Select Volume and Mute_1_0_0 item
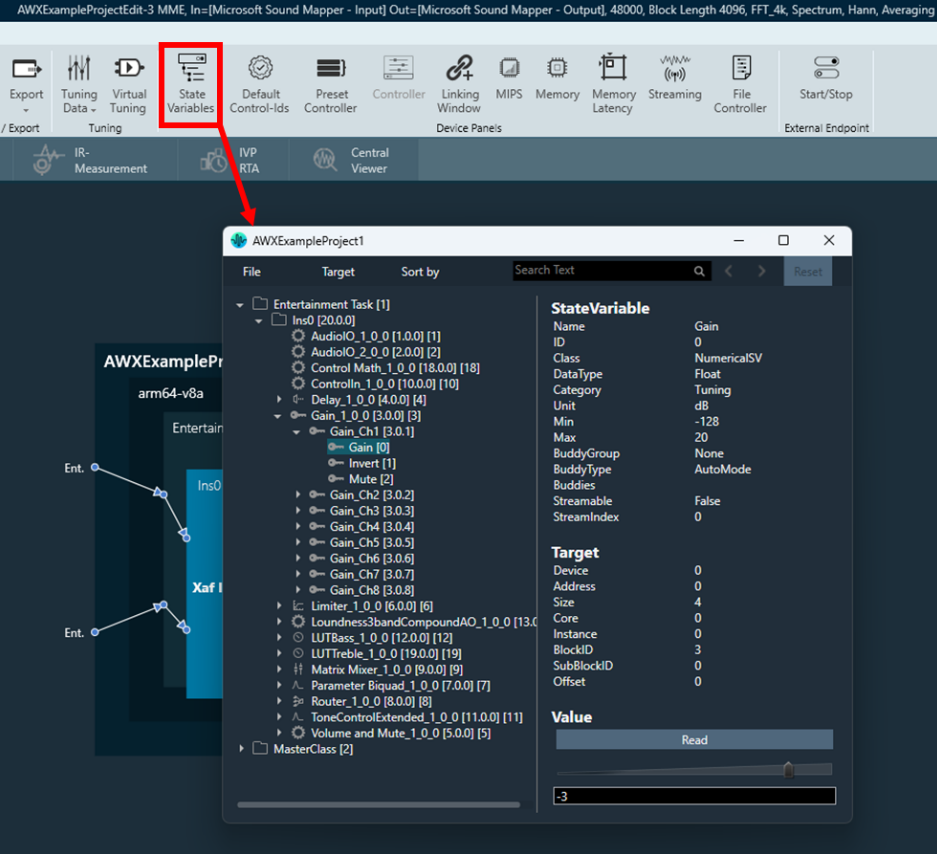 (400, 733)
